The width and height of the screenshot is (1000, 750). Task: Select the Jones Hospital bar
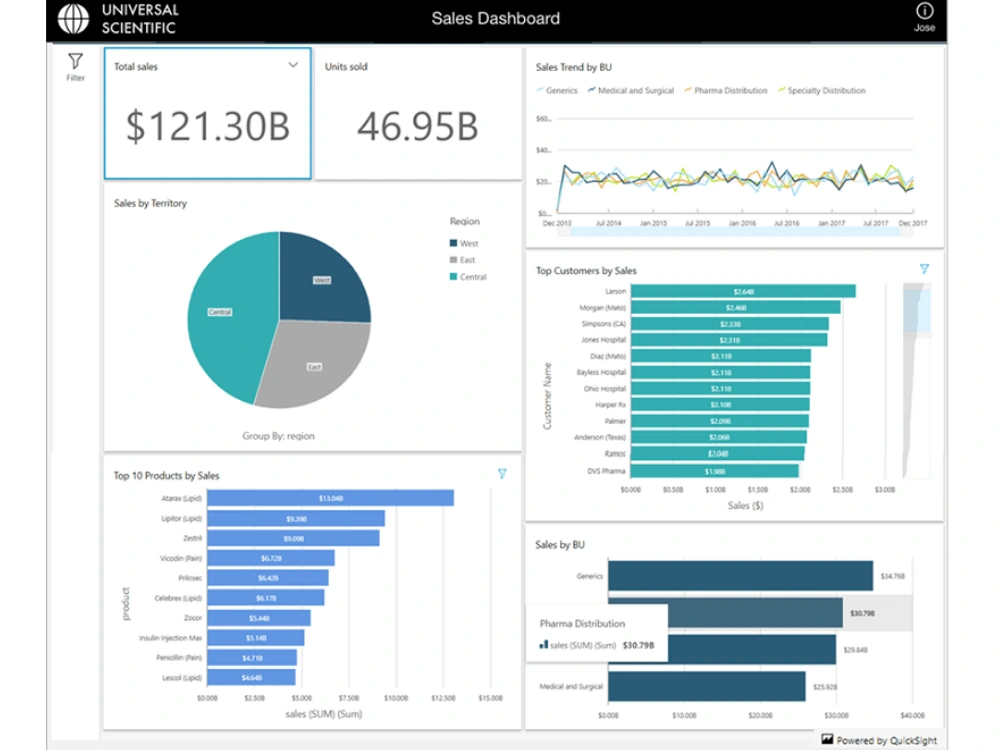pos(729,340)
